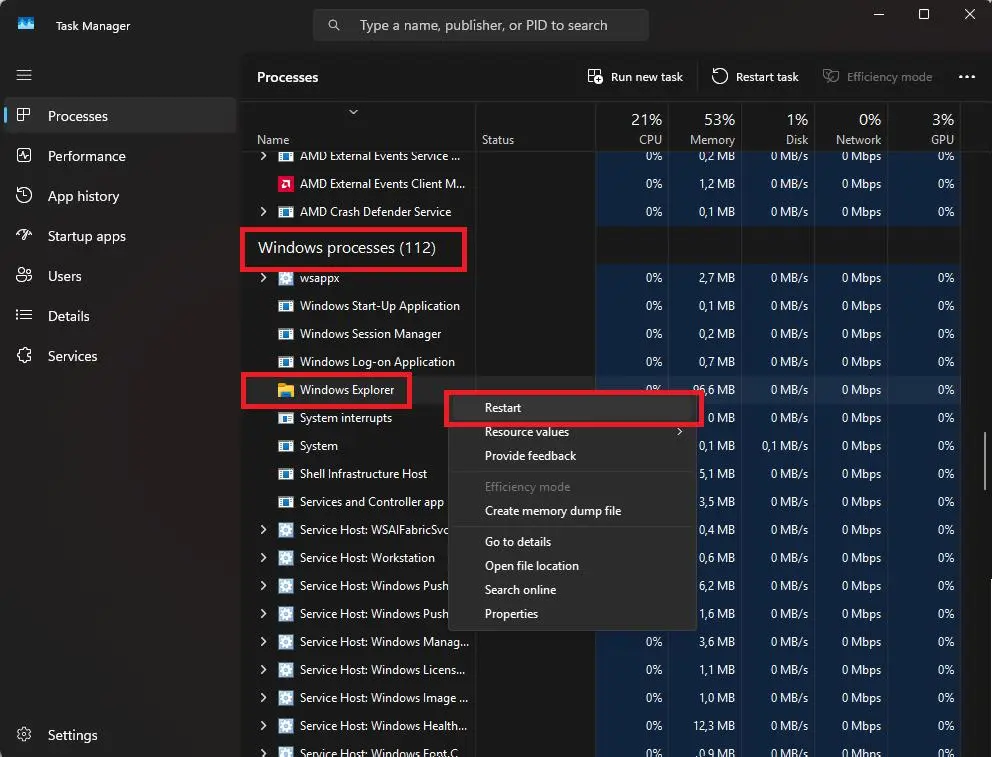Choose Restart in the context menu

(573, 408)
